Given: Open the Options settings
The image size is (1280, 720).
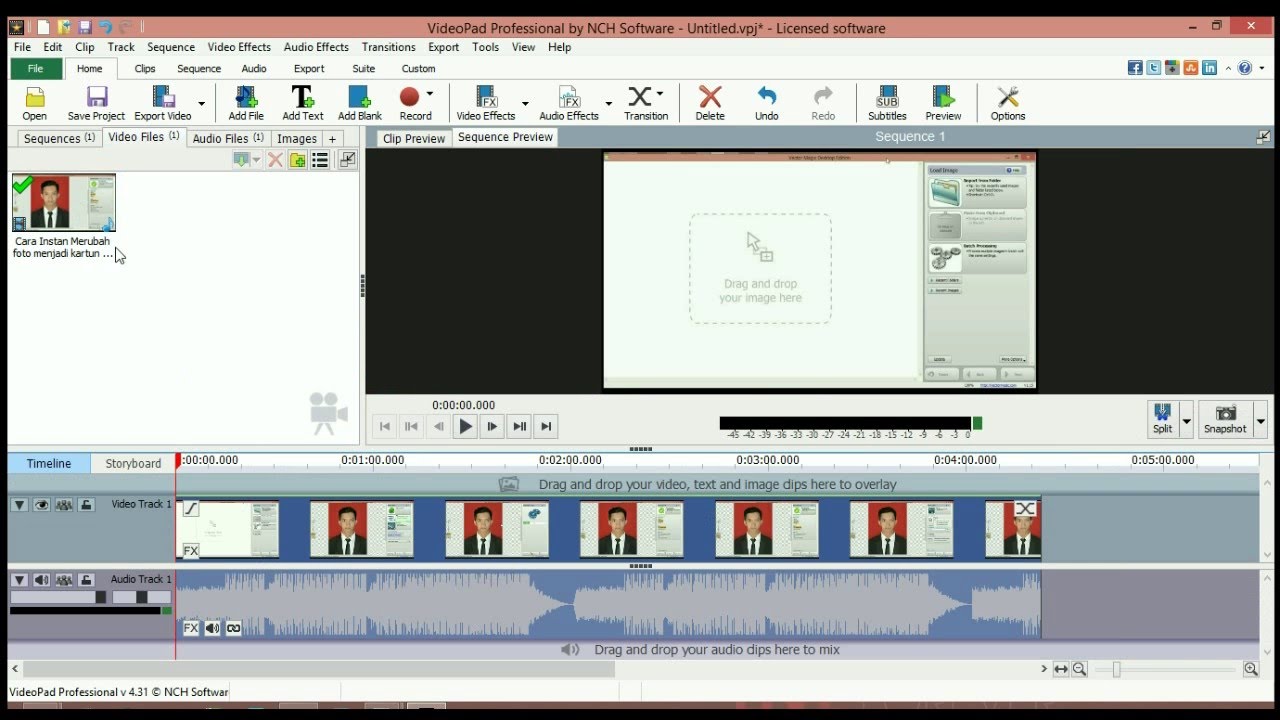Looking at the screenshot, I should [x=1008, y=103].
